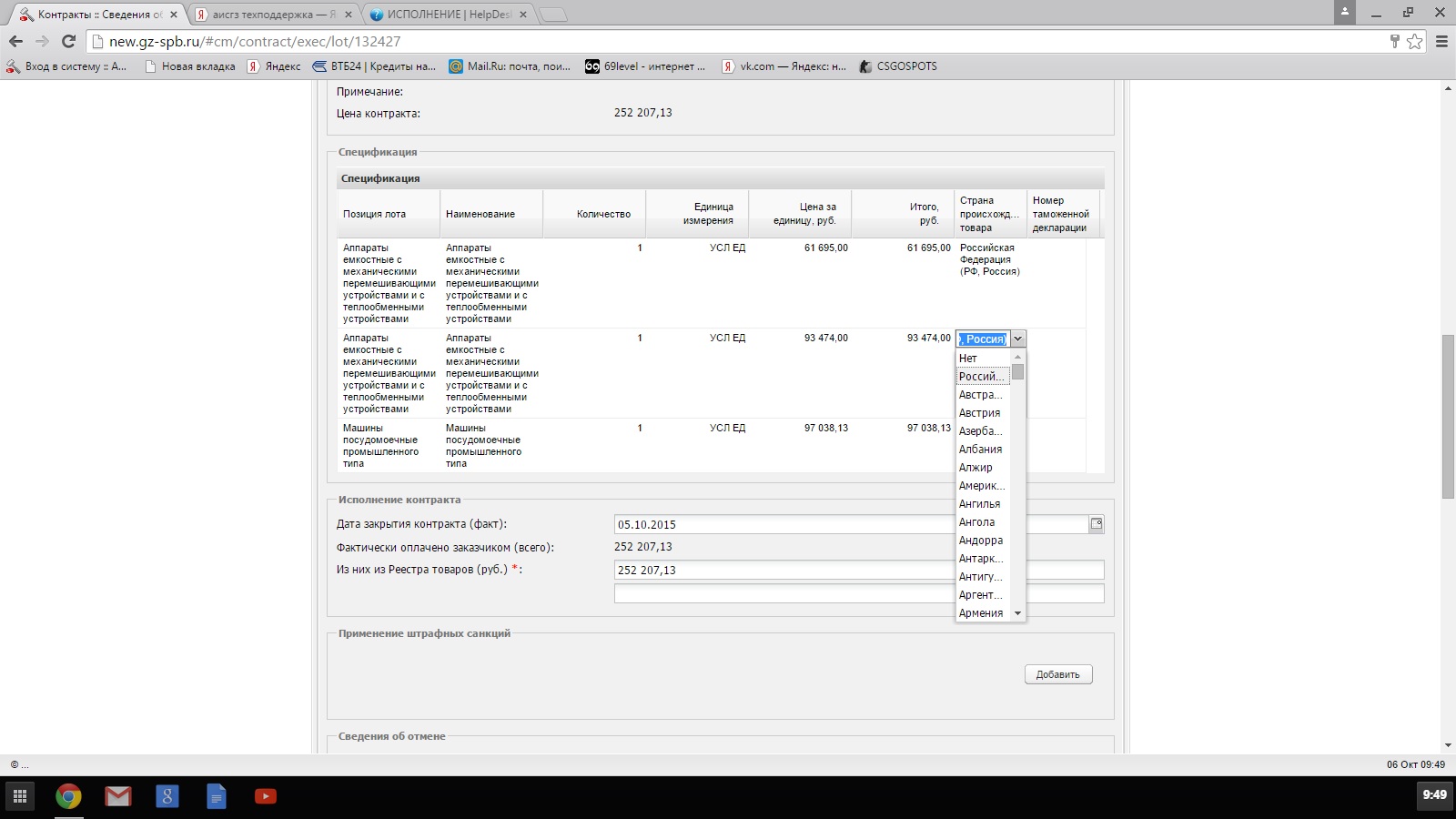Open the 'Новая вкладка' bookmark
Viewport: 1456px width, 819px height.
[189, 66]
